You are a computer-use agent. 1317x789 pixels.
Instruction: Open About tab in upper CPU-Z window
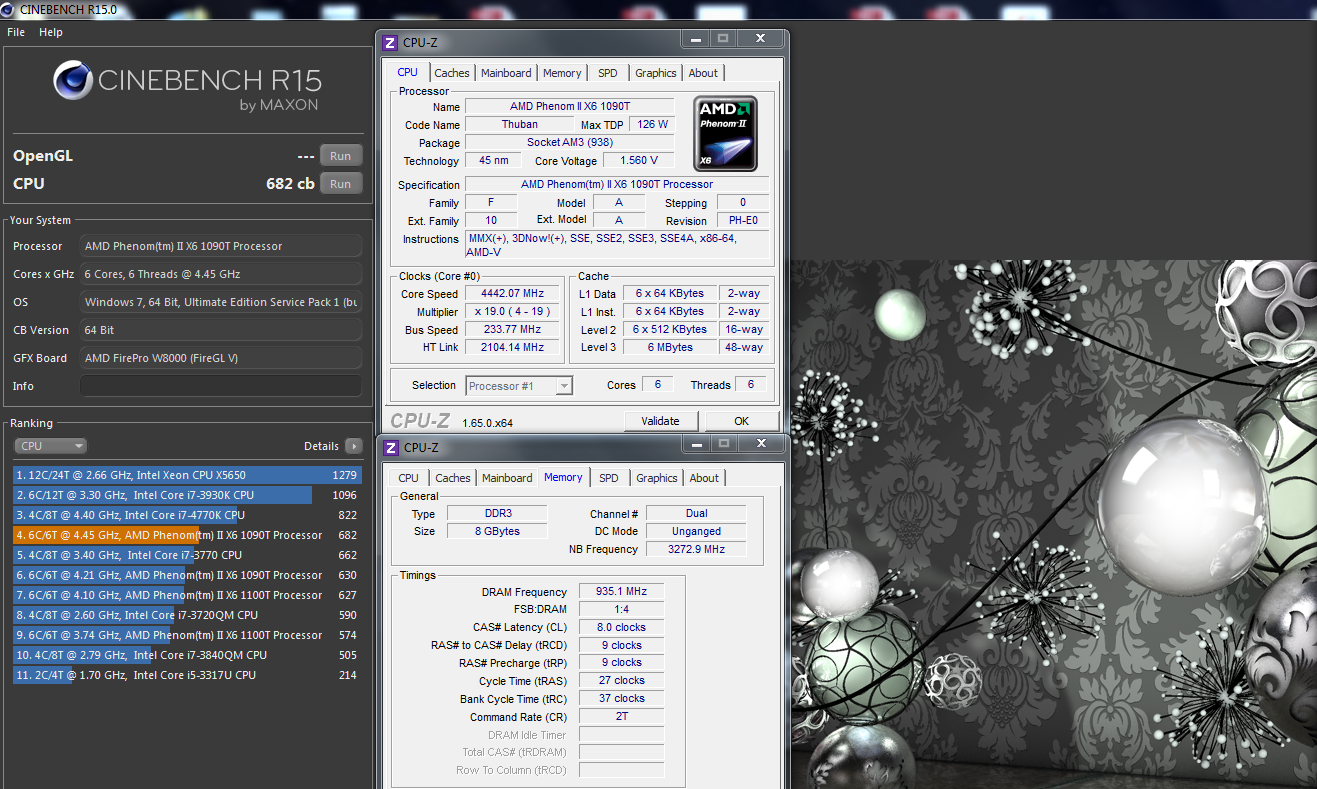pos(703,73)
